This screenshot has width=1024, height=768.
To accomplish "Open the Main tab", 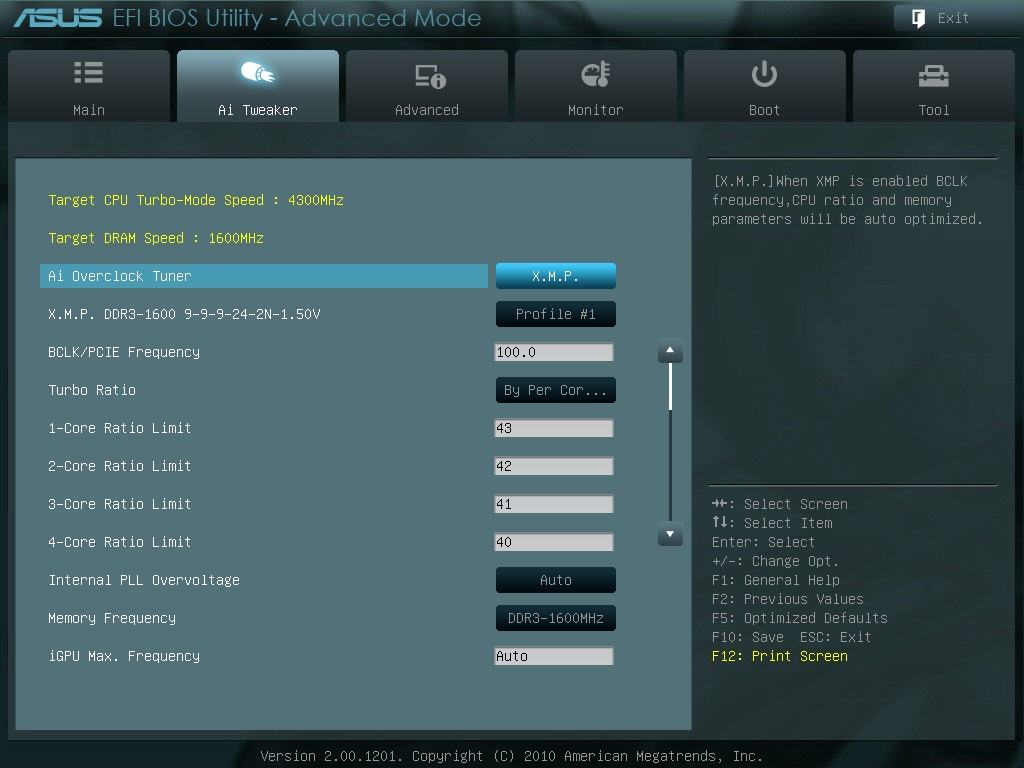I will tap(89, 86).
